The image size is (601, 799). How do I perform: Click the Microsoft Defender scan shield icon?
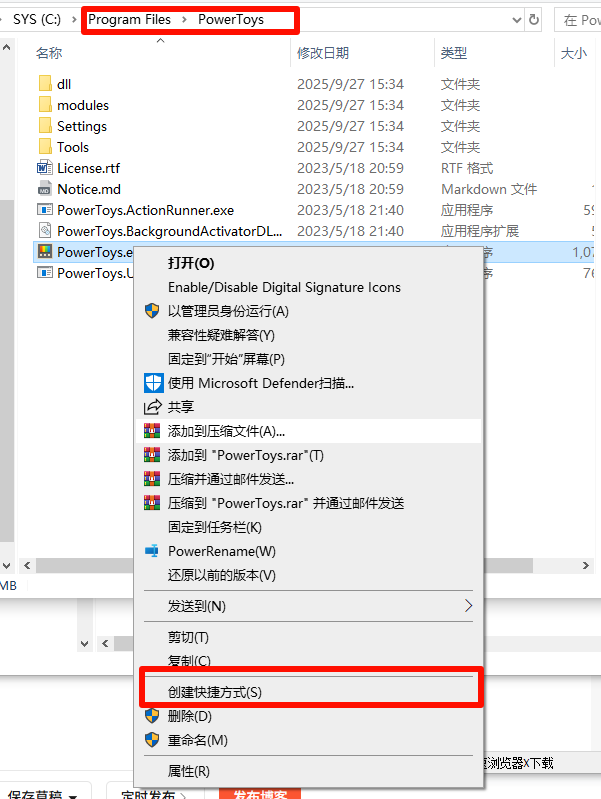(x=153, y=383)
